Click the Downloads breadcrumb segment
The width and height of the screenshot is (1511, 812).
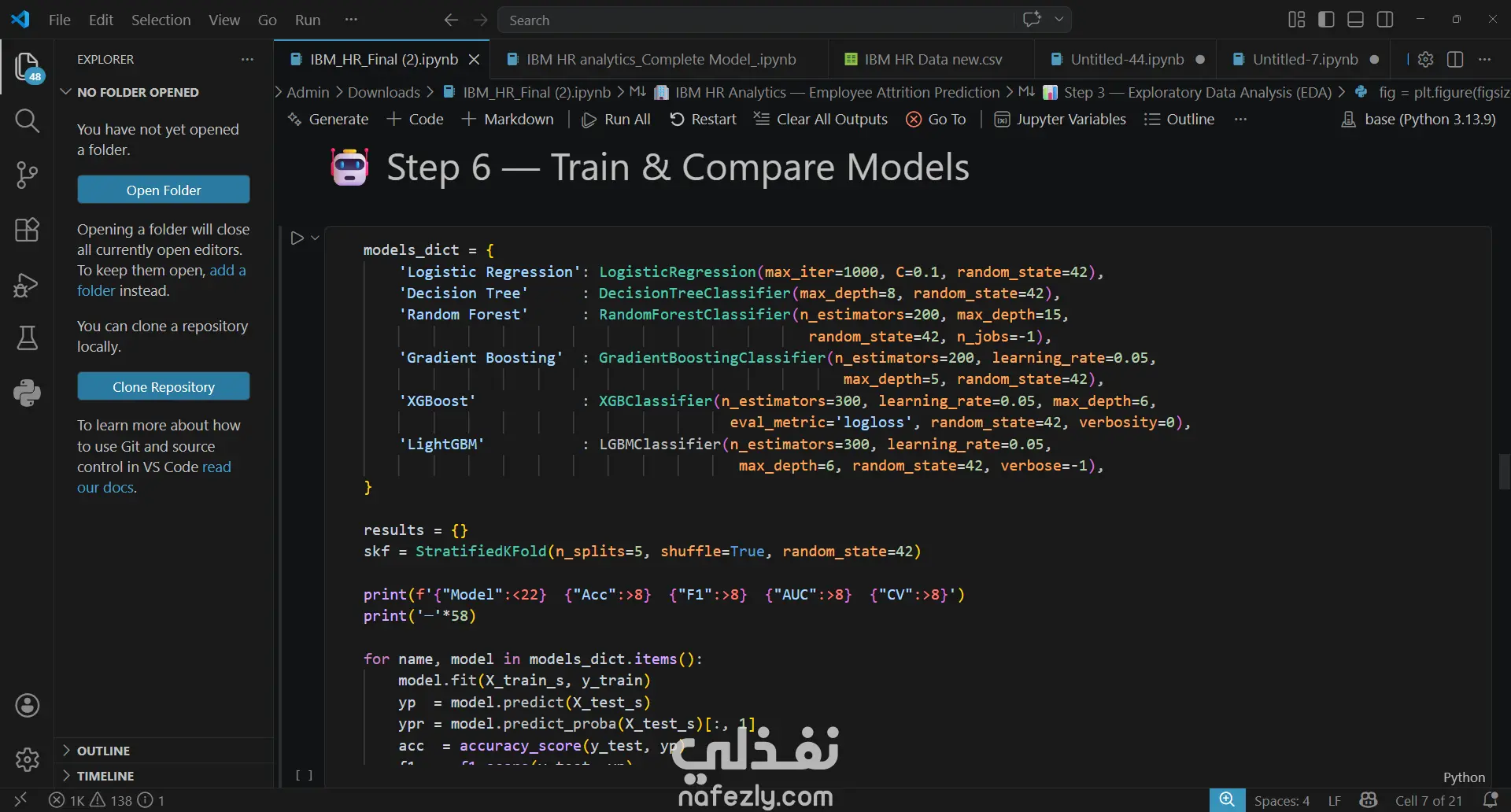click(x=384, y=93)
